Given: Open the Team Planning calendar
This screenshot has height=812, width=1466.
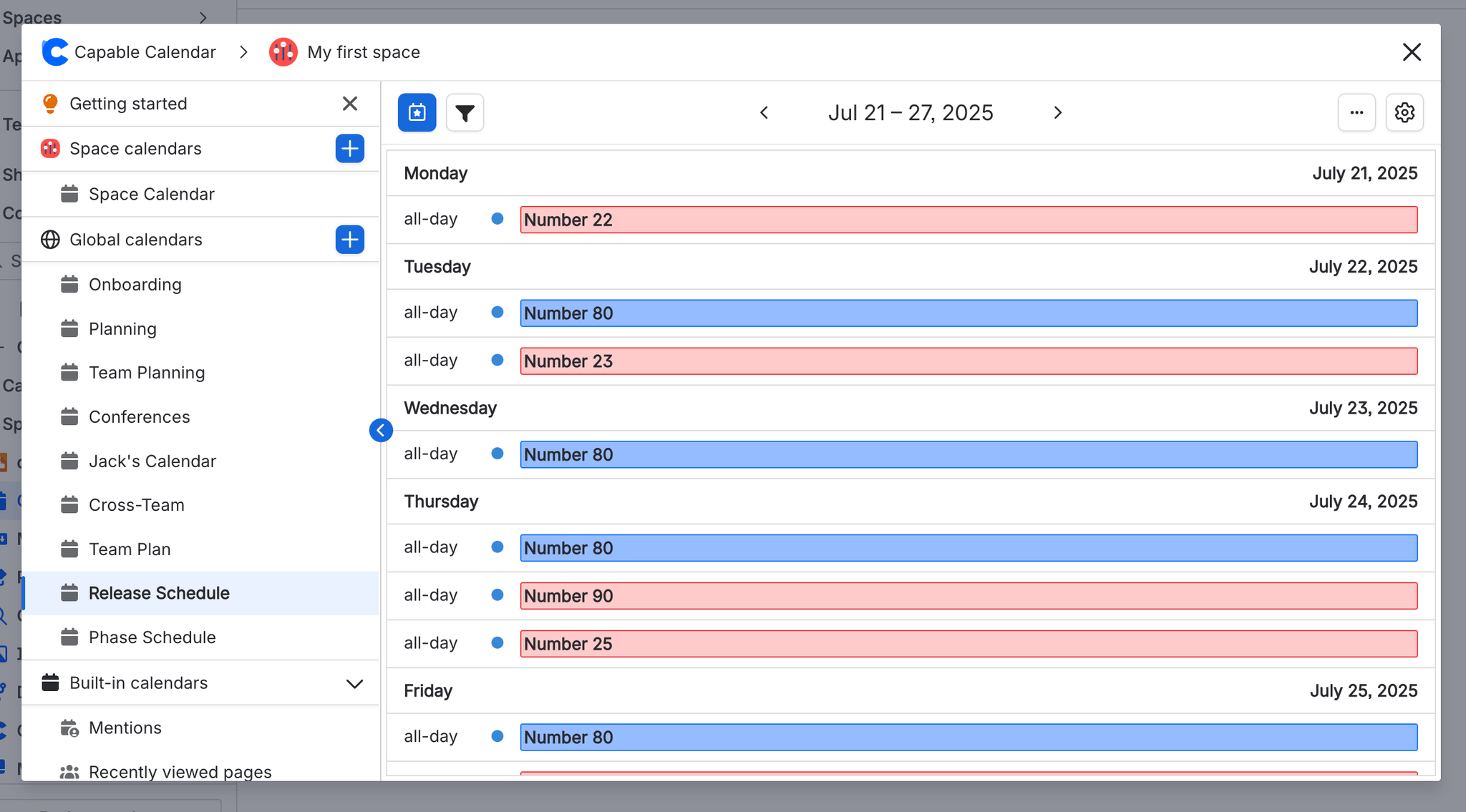Looking at the screenshot, I should point(146,373).
